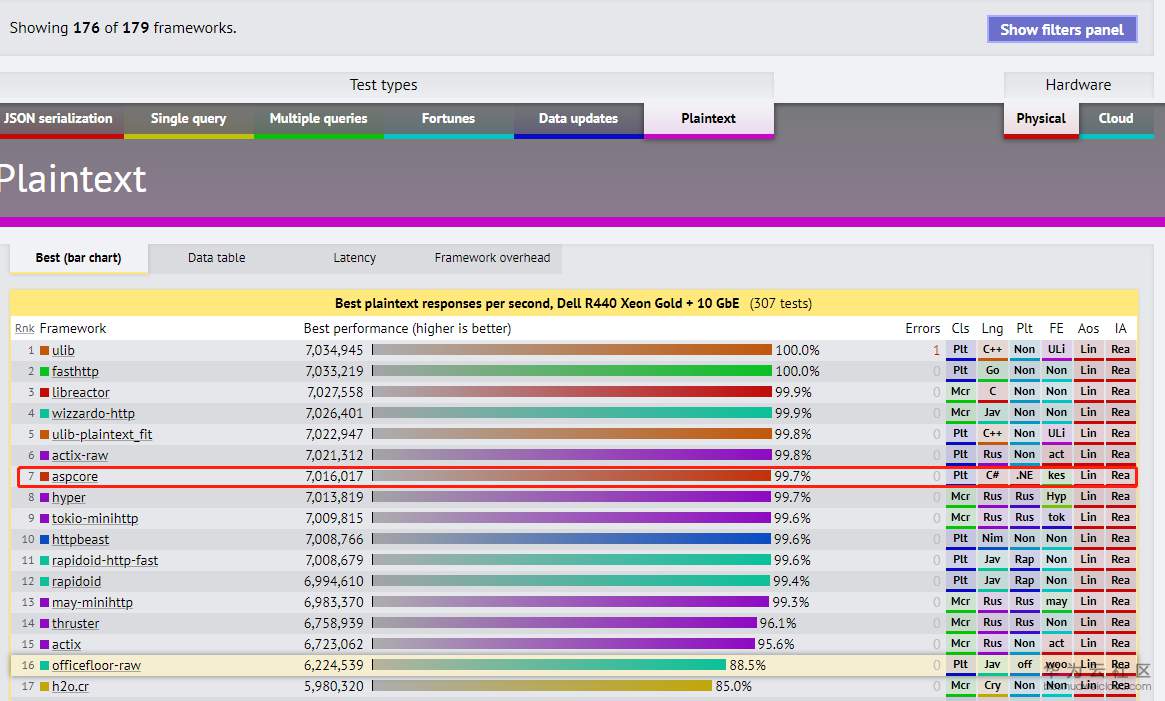
Task: Click the C# language tag for aspcore
Action: 993,475
